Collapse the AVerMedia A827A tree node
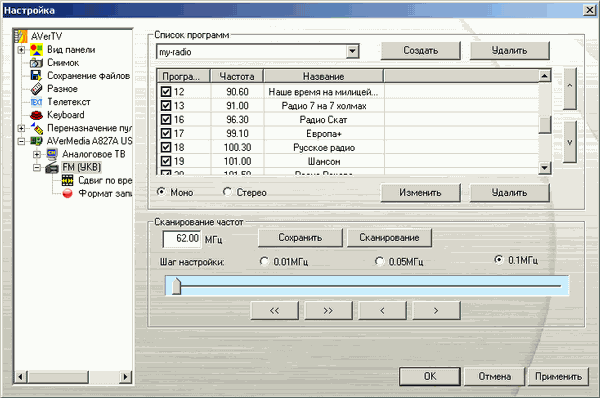This screenshot has width=600, height=398. coord(21,141)
